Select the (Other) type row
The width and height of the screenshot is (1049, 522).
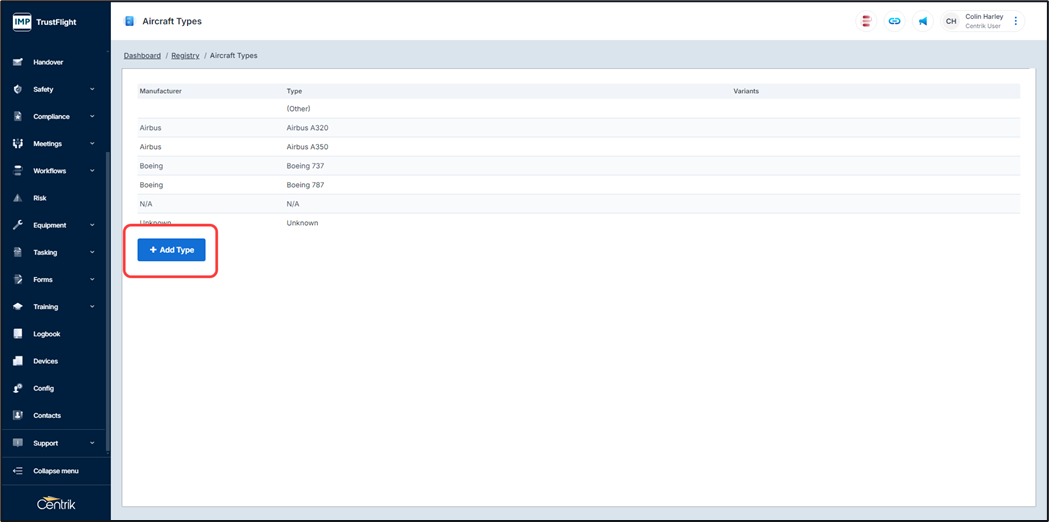[579, 108]
